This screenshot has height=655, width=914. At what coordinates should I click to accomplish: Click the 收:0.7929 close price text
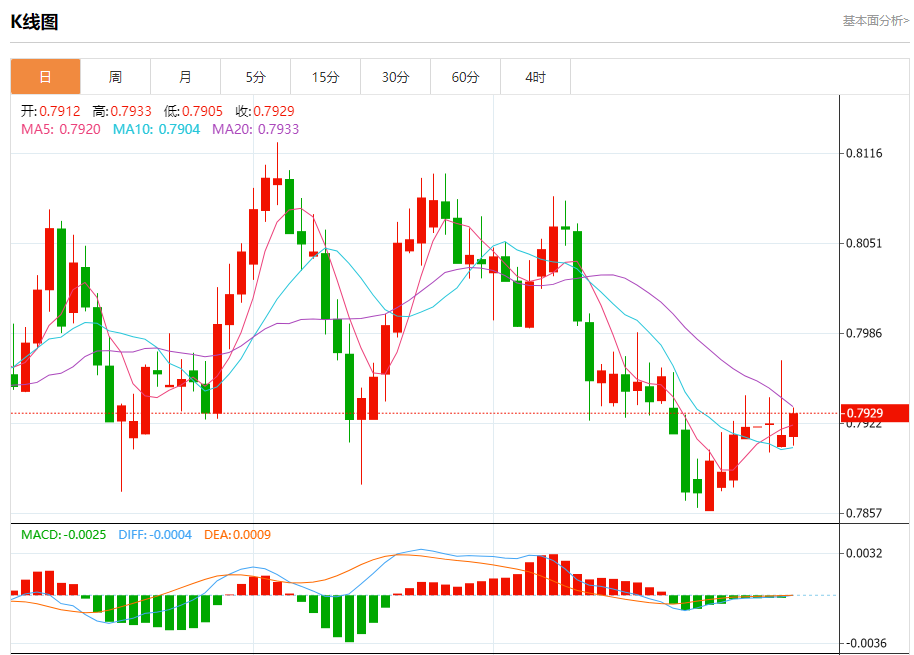click(265, 111)
